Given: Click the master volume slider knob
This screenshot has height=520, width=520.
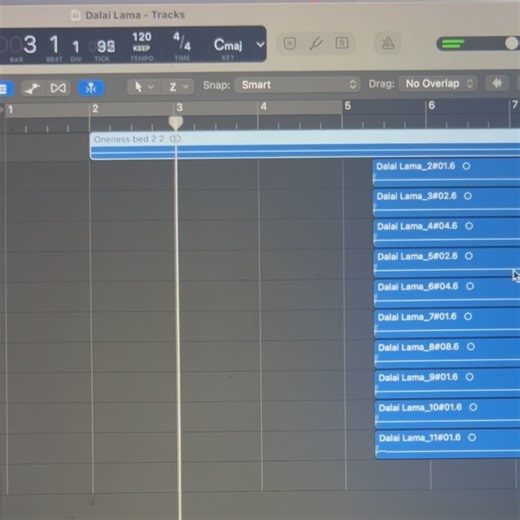Looking at the screenshot, I should pos(511,43).
